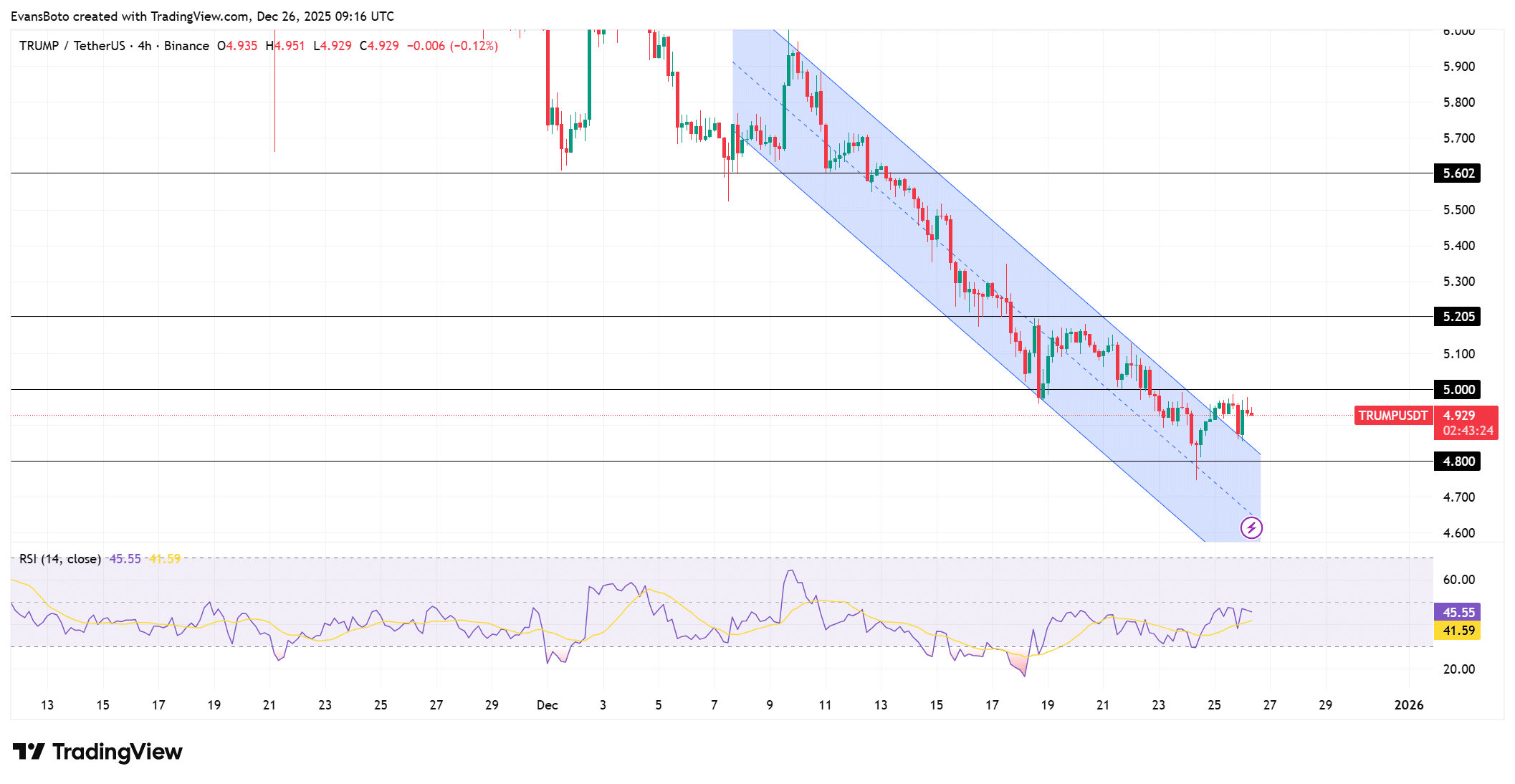
Task: Click the 60.00 level on RSI axis
Action: coord(1458,580)
